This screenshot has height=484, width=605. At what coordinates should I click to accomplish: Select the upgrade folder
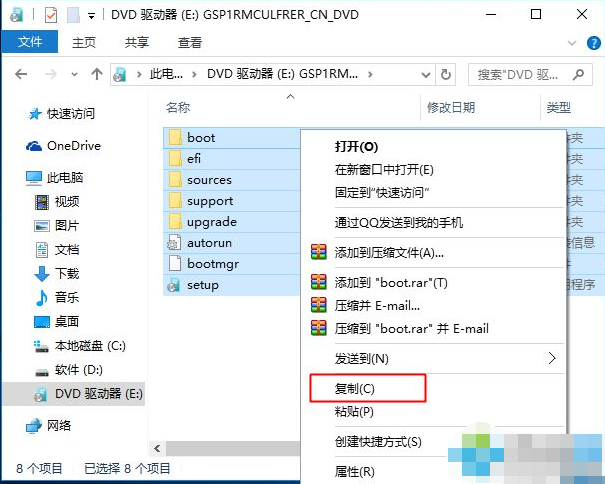(212, 222)
